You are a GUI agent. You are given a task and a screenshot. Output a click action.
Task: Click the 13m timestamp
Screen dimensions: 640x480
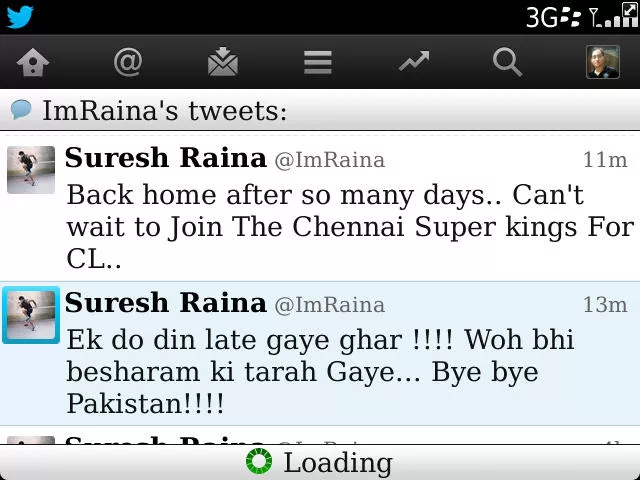[605, 305]
